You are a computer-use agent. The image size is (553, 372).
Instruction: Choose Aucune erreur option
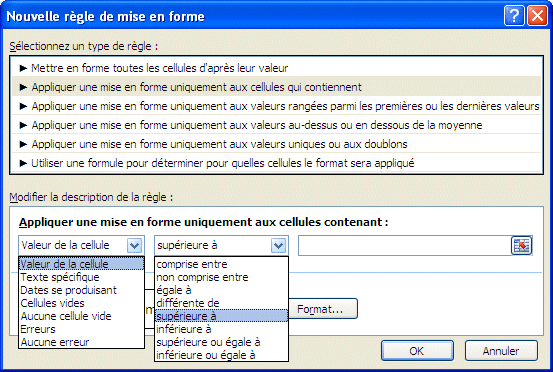click(x=81, y=342)
